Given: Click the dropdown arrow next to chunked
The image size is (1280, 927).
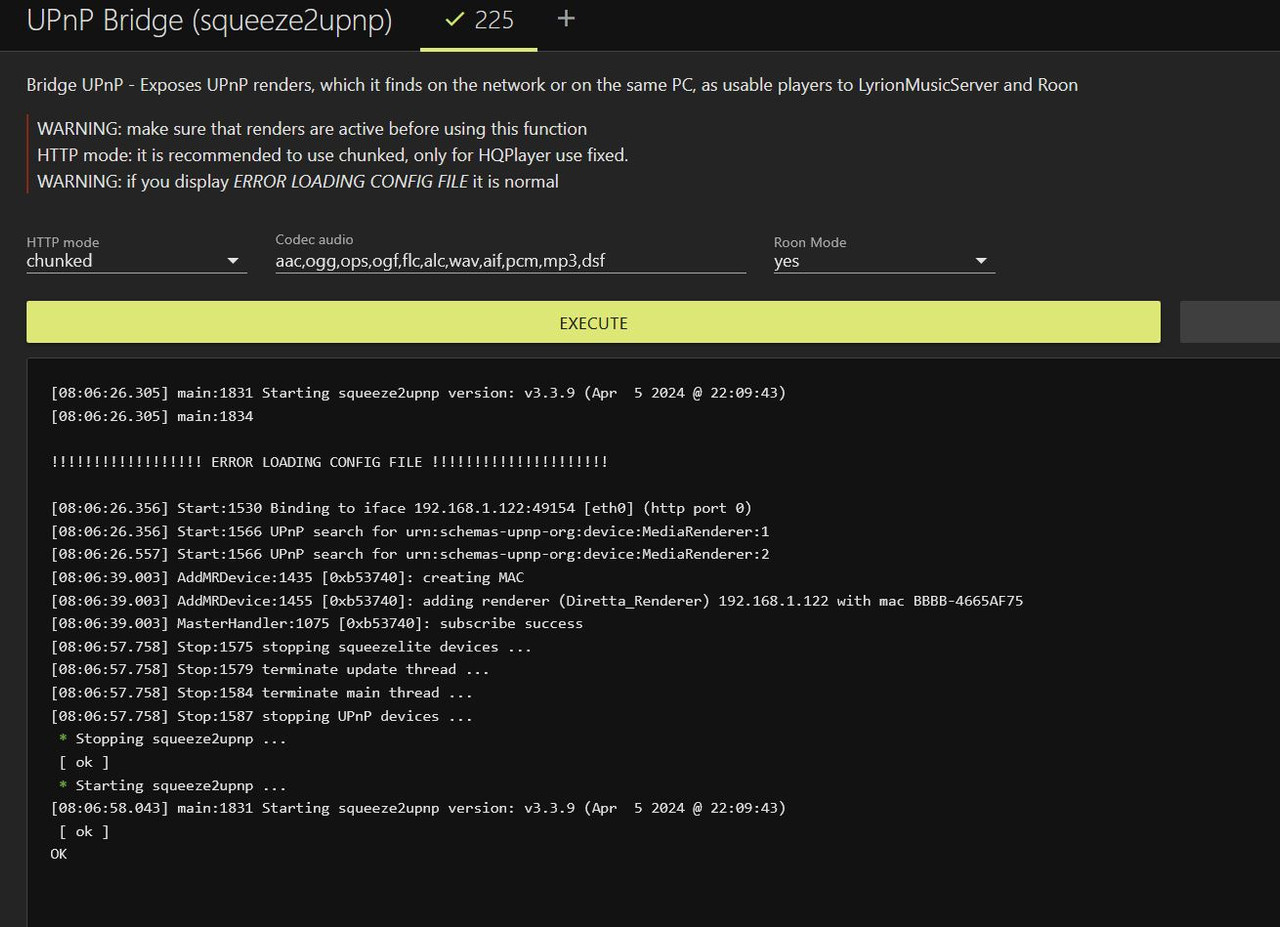Looking at the screenshot, I should pyautogui.click(x=232, y=261).
